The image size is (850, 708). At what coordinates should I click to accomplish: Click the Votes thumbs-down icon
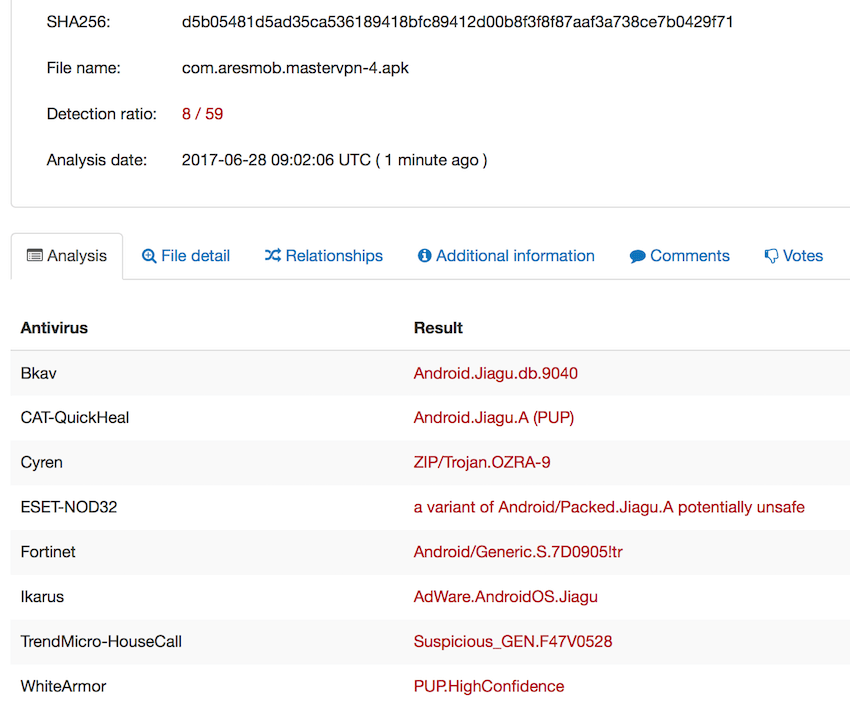coord(771,256)
